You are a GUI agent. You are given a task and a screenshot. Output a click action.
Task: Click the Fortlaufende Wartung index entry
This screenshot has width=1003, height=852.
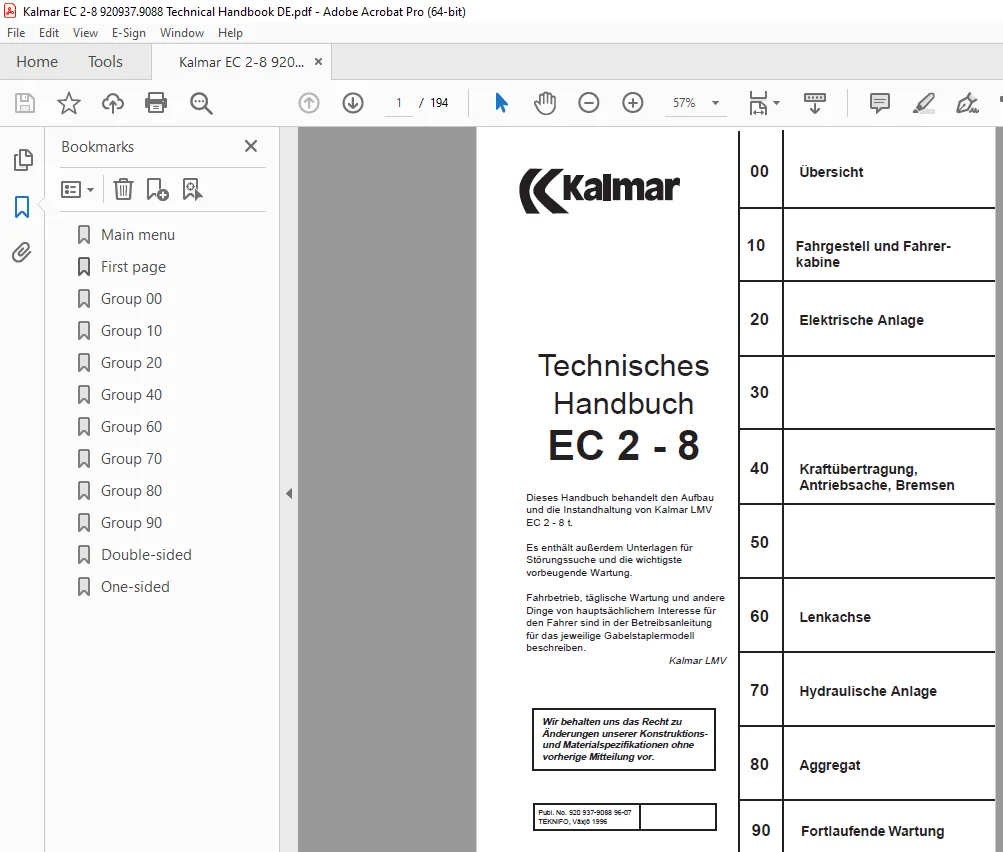tap(873, 831)
